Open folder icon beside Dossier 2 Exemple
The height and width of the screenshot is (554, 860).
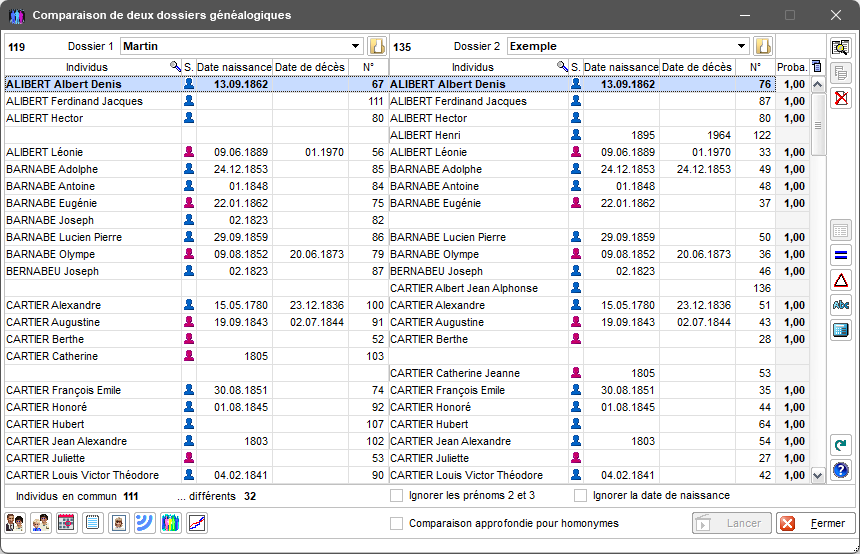pyautogui.click(x=763, y=46)
